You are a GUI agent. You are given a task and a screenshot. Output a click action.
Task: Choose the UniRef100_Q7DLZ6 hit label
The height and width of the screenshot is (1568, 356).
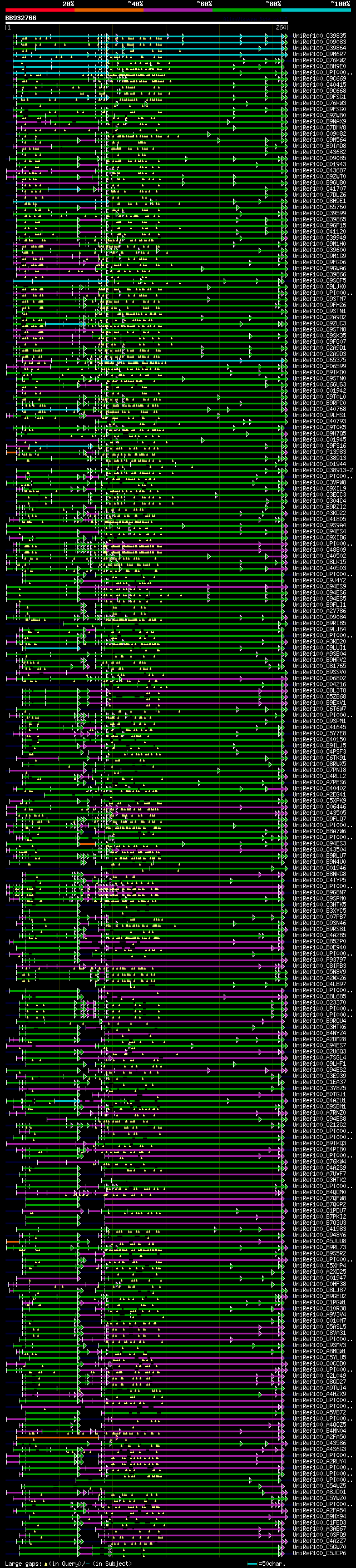tap(319, 195)
